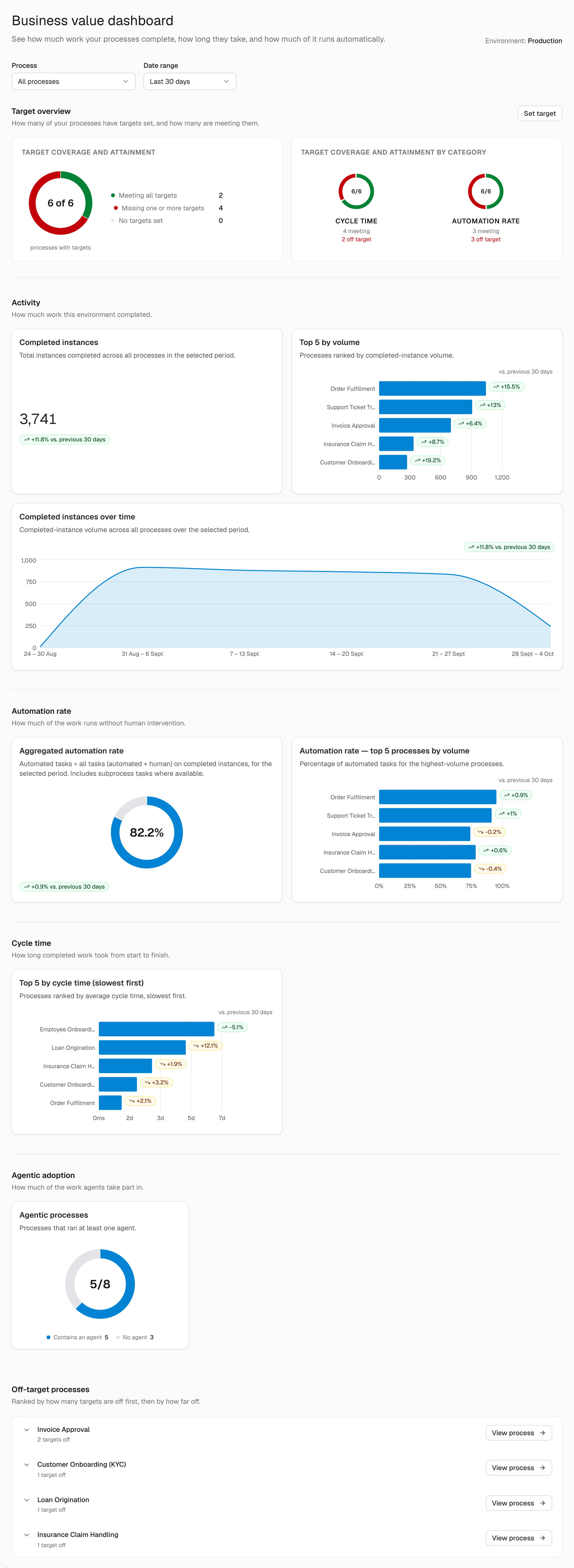The height and width of the screenshot is (1568, 574).
Task: Expand the Customer Onboarding (KYC) row chevron
Action: [x=27, y=1465]
